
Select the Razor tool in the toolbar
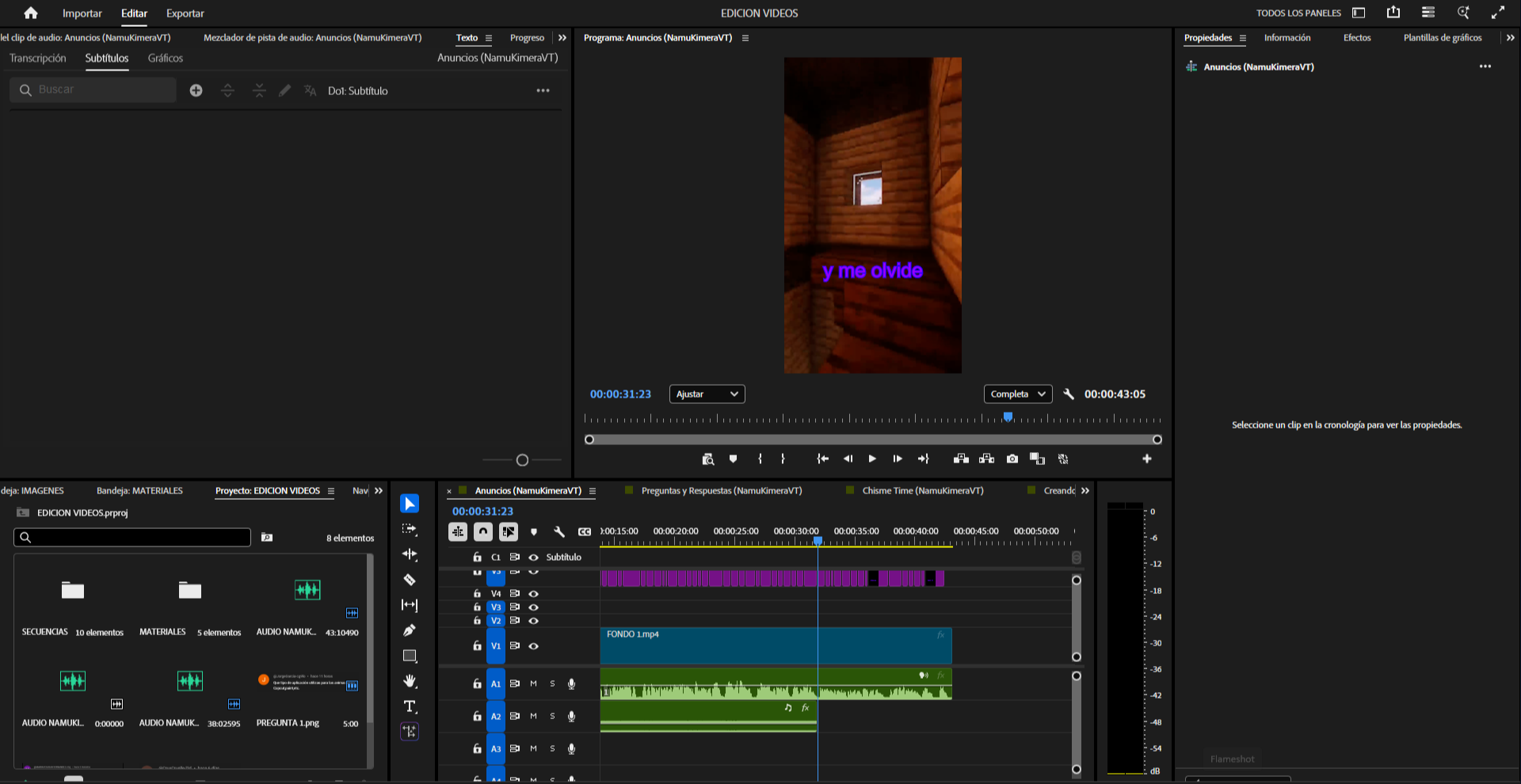(x=410, y=580)
